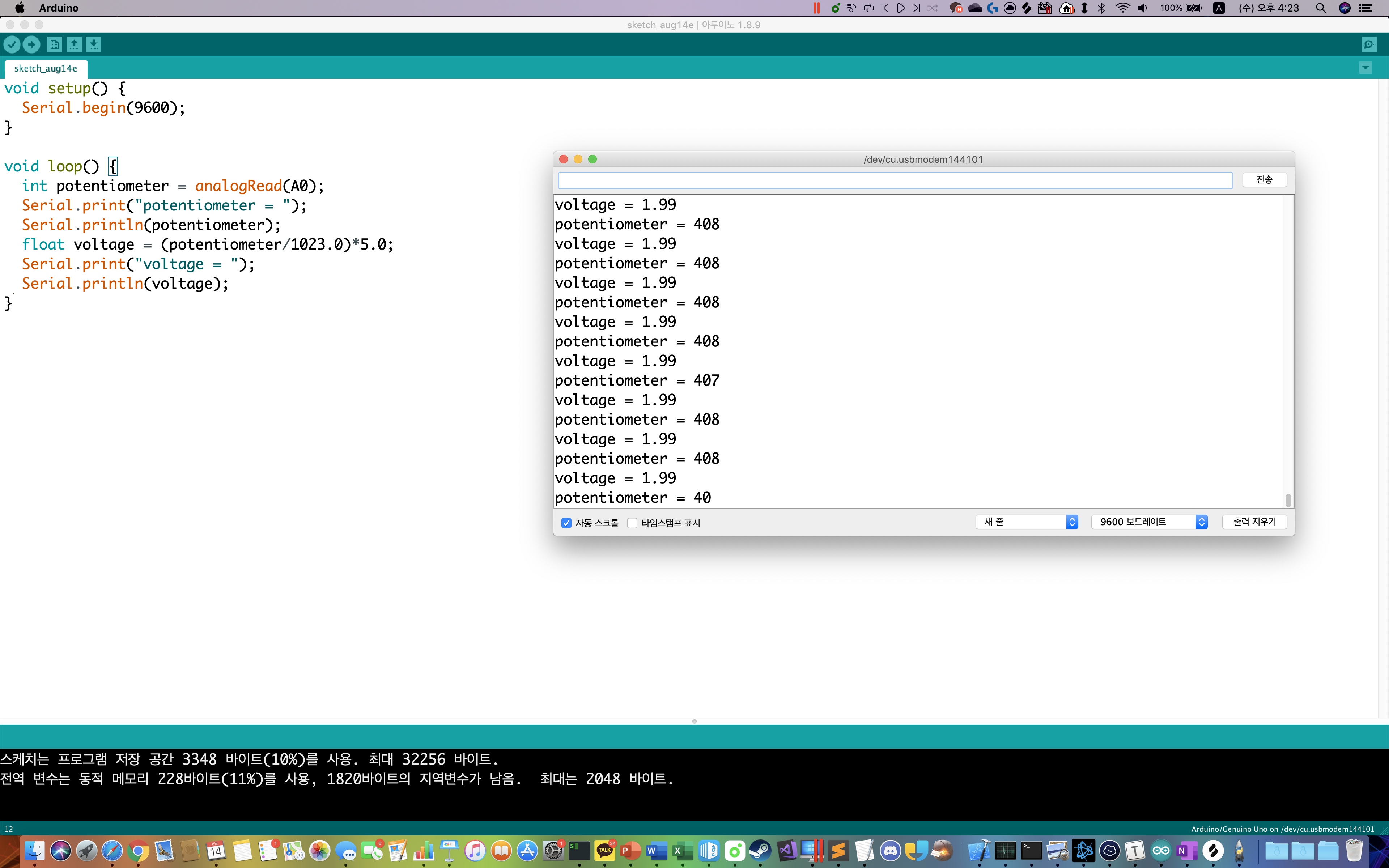Viewport: 1389px width, 868px height.
Task: Click the Upload arrow icon
Action: pyautogui.click(x=31, y=44)
